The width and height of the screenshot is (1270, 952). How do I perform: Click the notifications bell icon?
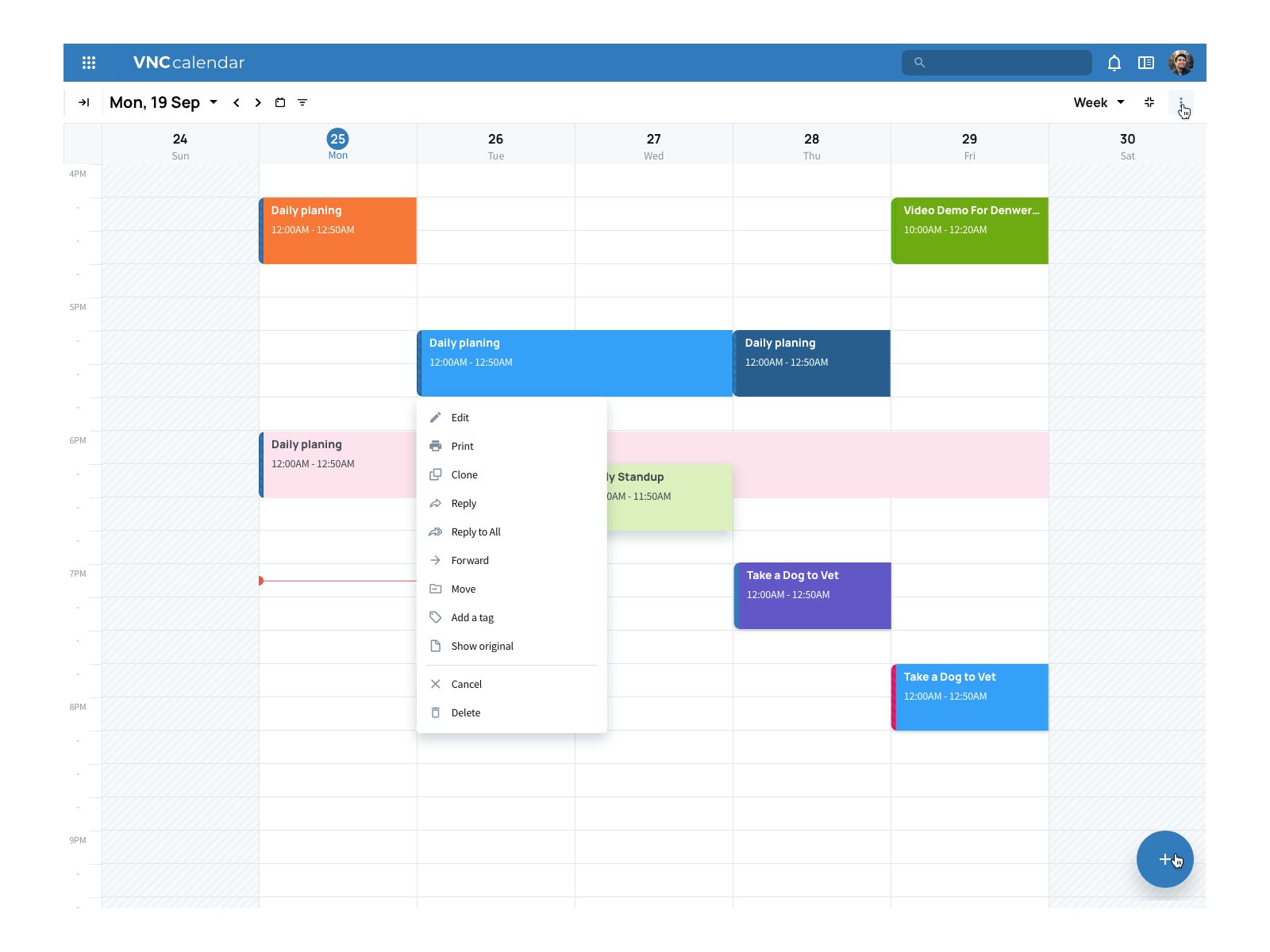pyautogui.click(x=1114, y=63)
